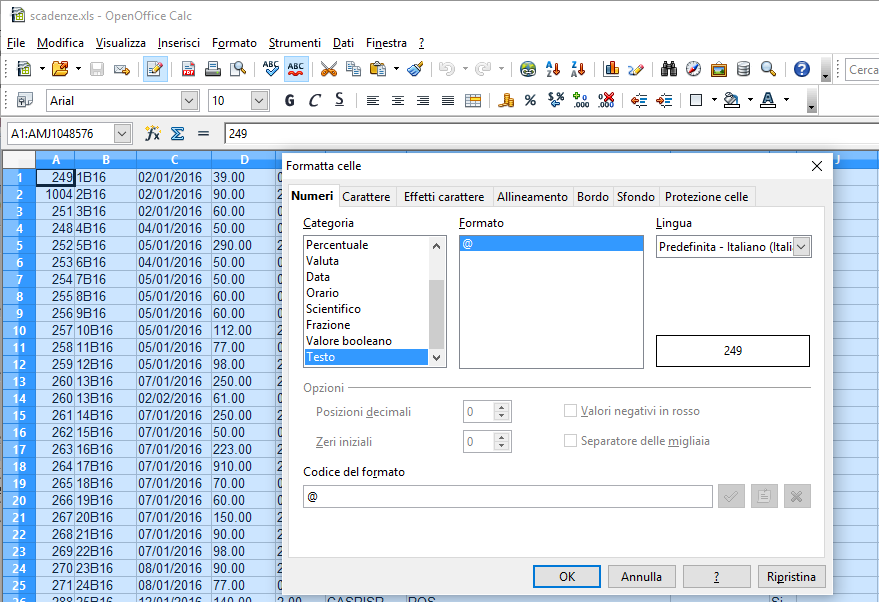
Task: Run the spelling check
Action: (x=271, y=69)
